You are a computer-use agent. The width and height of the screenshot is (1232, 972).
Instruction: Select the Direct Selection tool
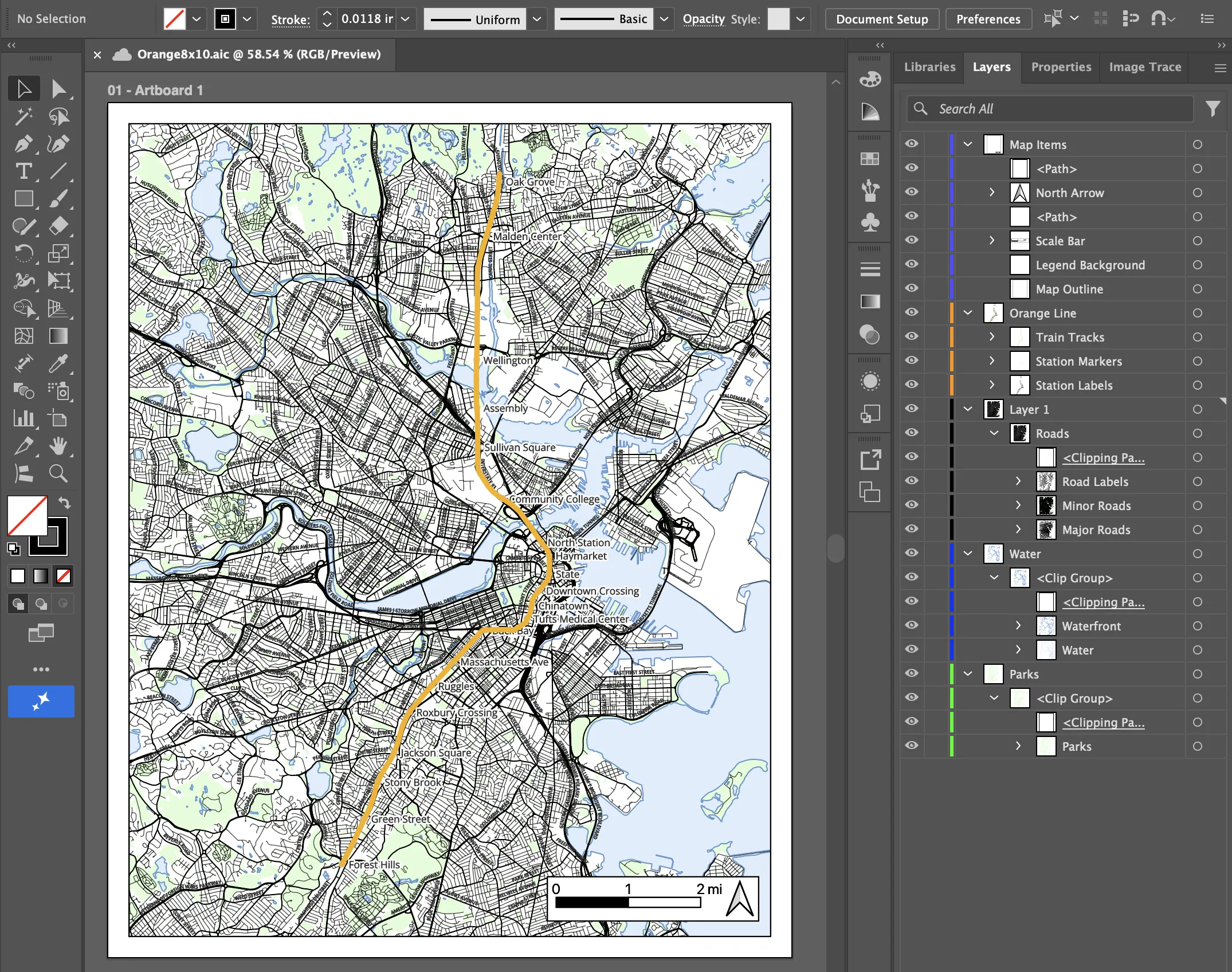[x=58, y=89]
